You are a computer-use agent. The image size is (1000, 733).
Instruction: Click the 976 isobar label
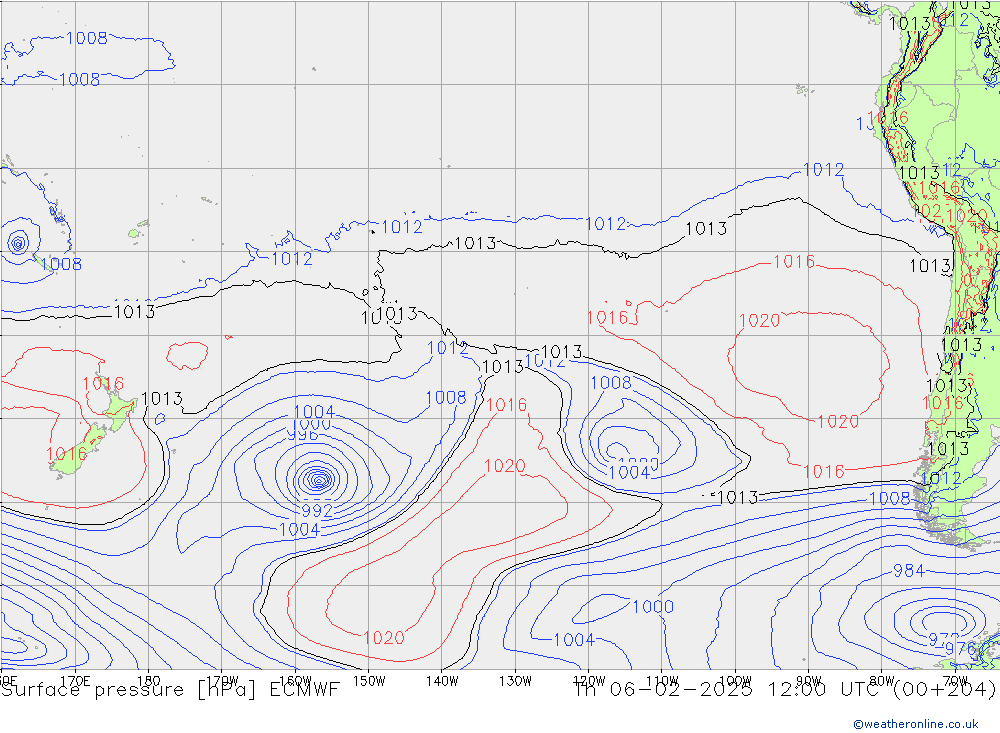960,648
